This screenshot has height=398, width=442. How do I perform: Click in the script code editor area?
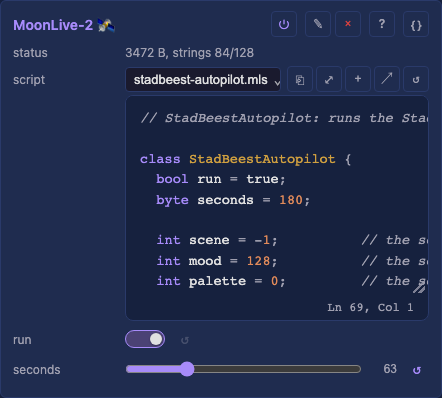[x=277, y=208]
